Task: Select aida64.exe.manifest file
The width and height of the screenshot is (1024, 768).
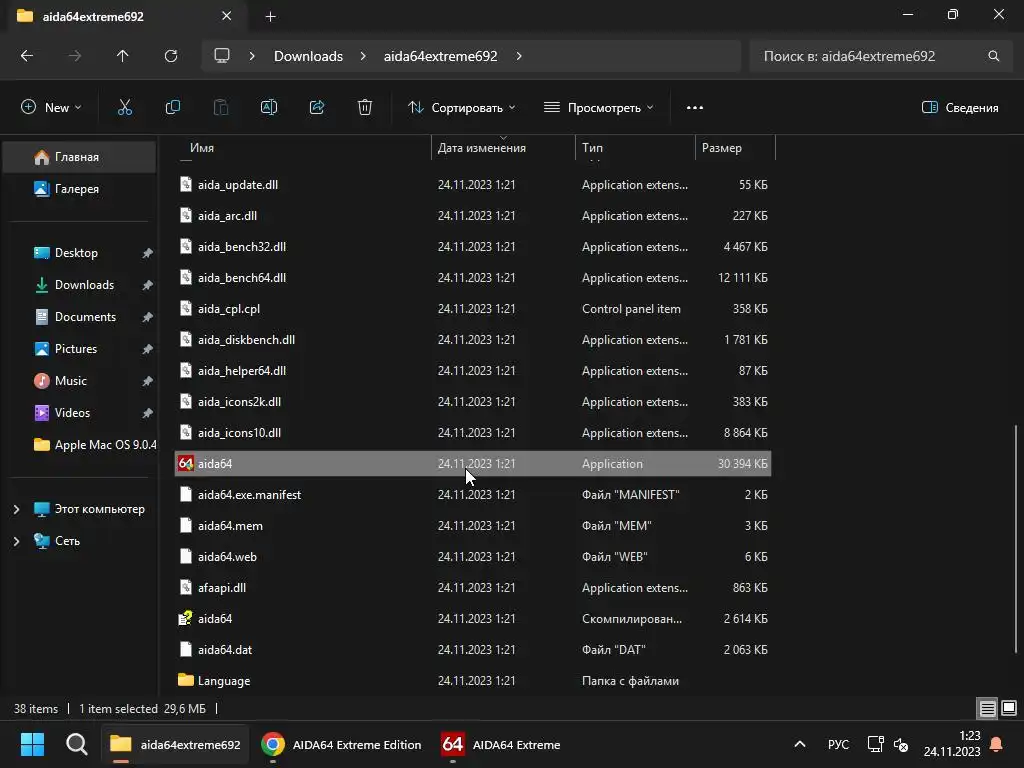Action: point(473,494)
